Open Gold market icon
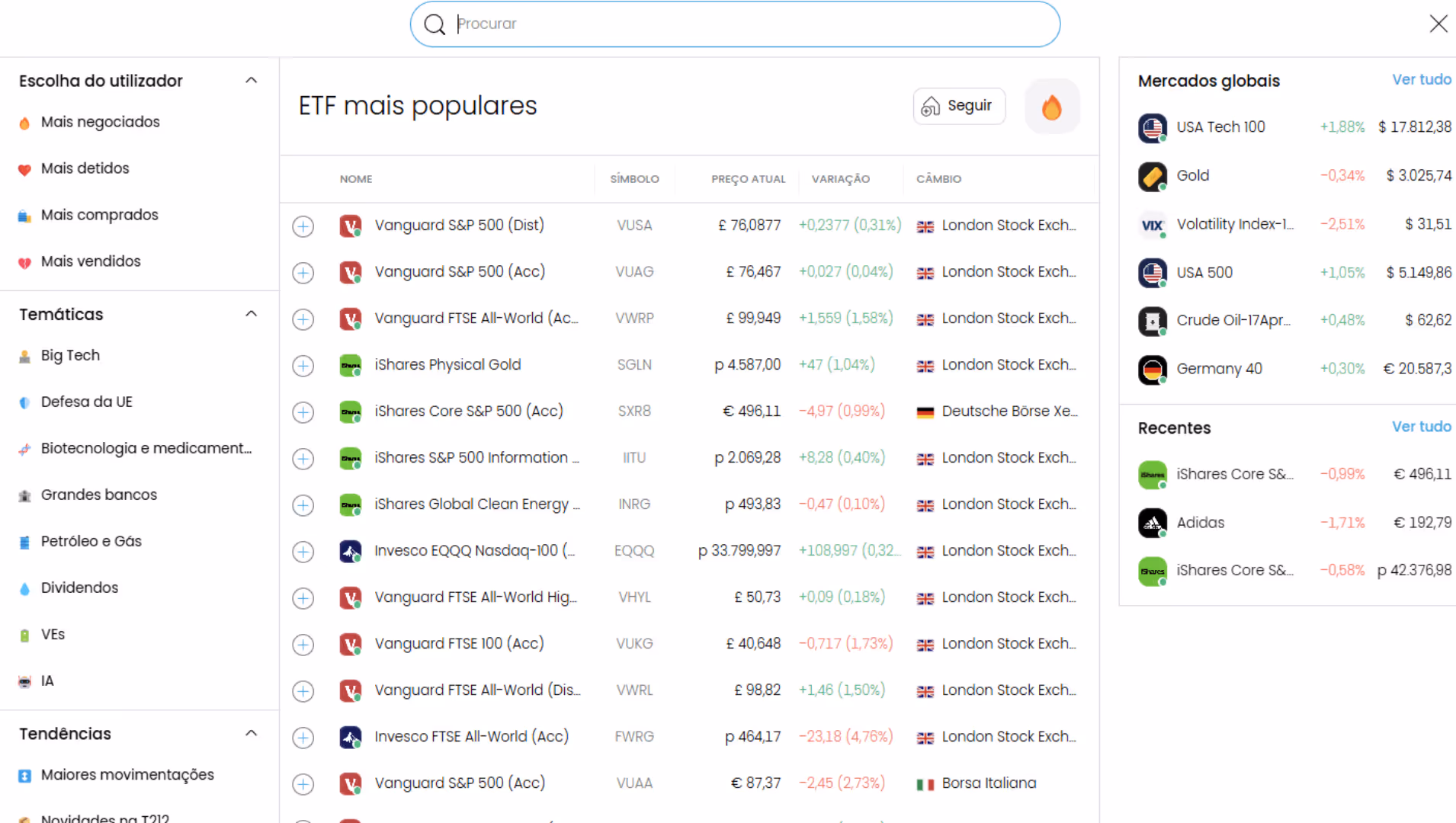 1153,177
